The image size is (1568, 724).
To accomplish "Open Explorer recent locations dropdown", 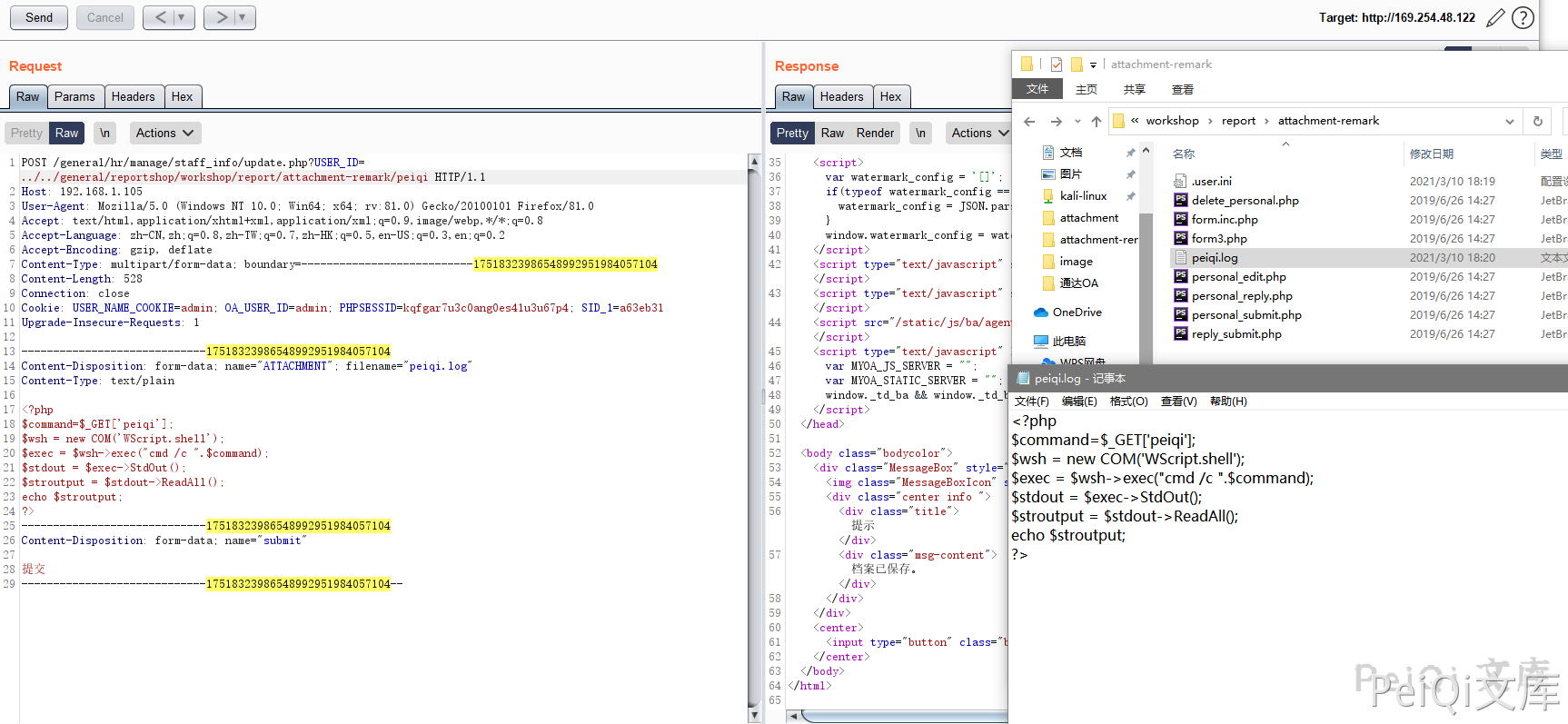I will 1077,121.
